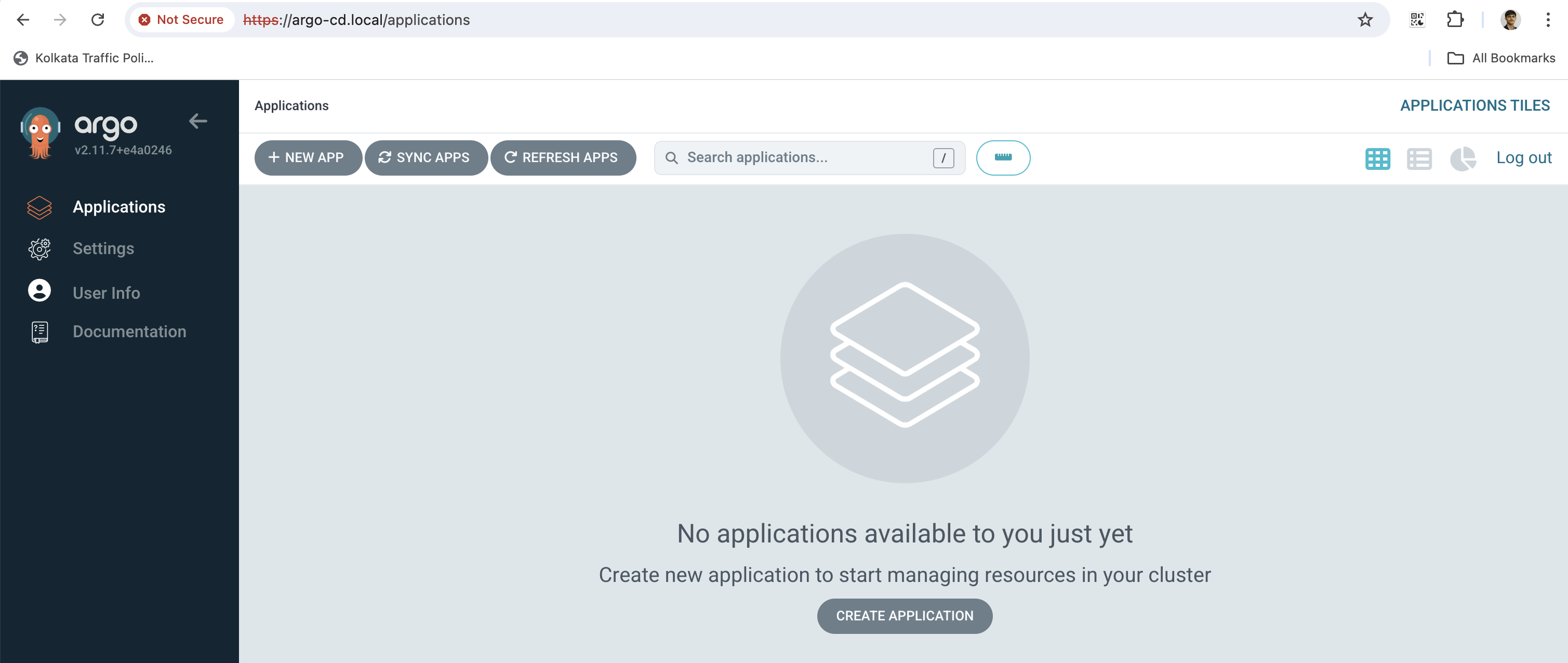Collapse the Argo sidebar with the arrow
Image resolution: width=1568 pixels, height=663 pixels.
pos(198,121)
